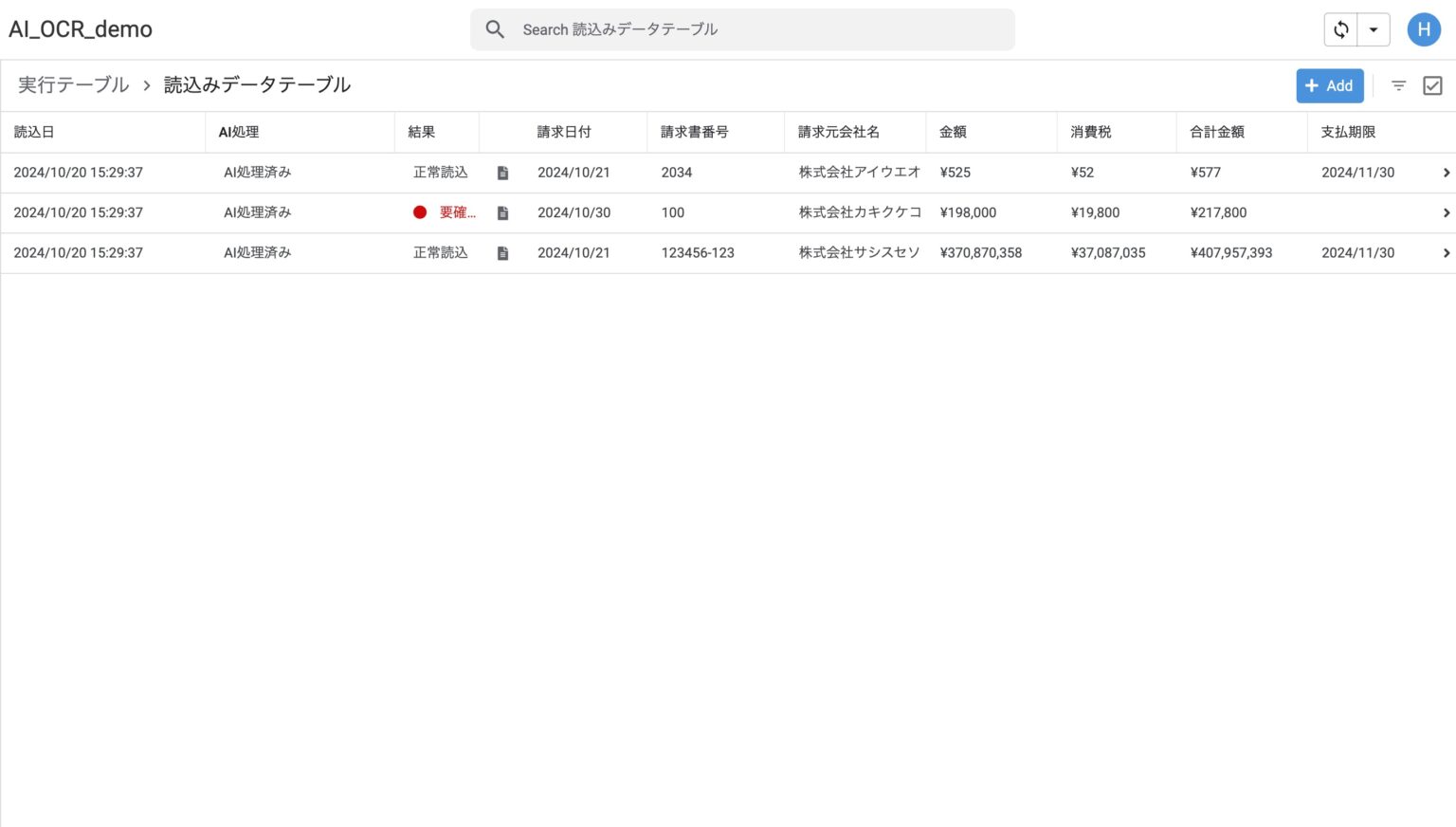Open the dropdown arrow beside the refresh button
This screenshot has width=1456, height=827.
tap(1373, 29)
